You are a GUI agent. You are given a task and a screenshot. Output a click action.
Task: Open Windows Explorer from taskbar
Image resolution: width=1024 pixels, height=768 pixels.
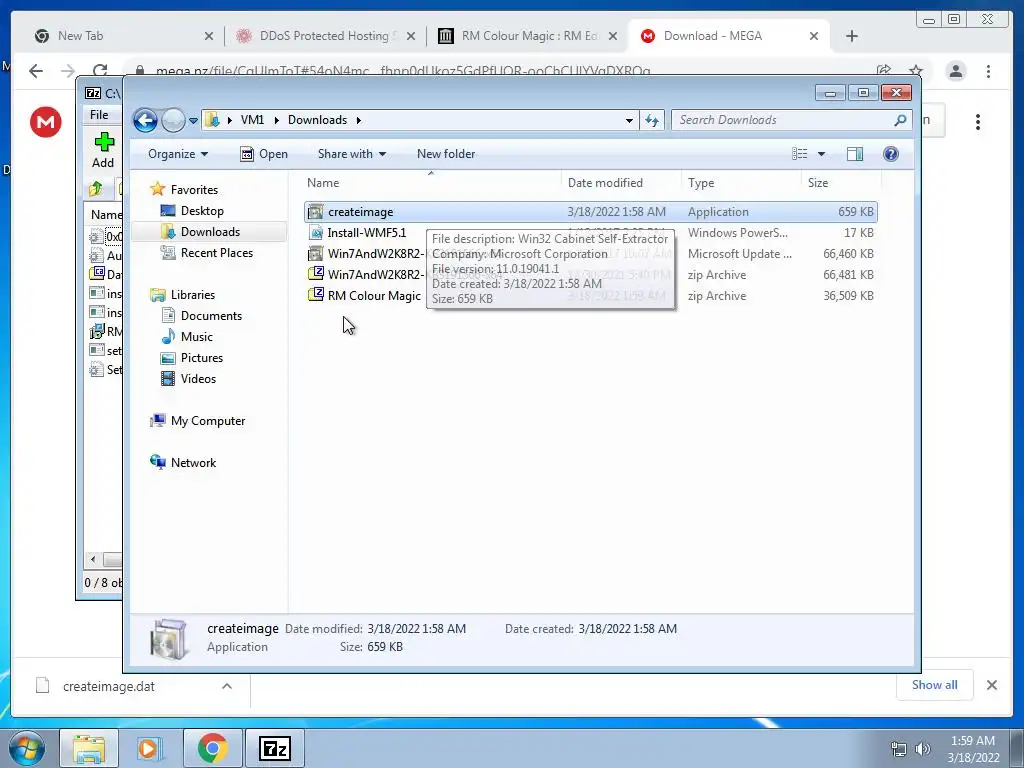[x=88, y=748]
